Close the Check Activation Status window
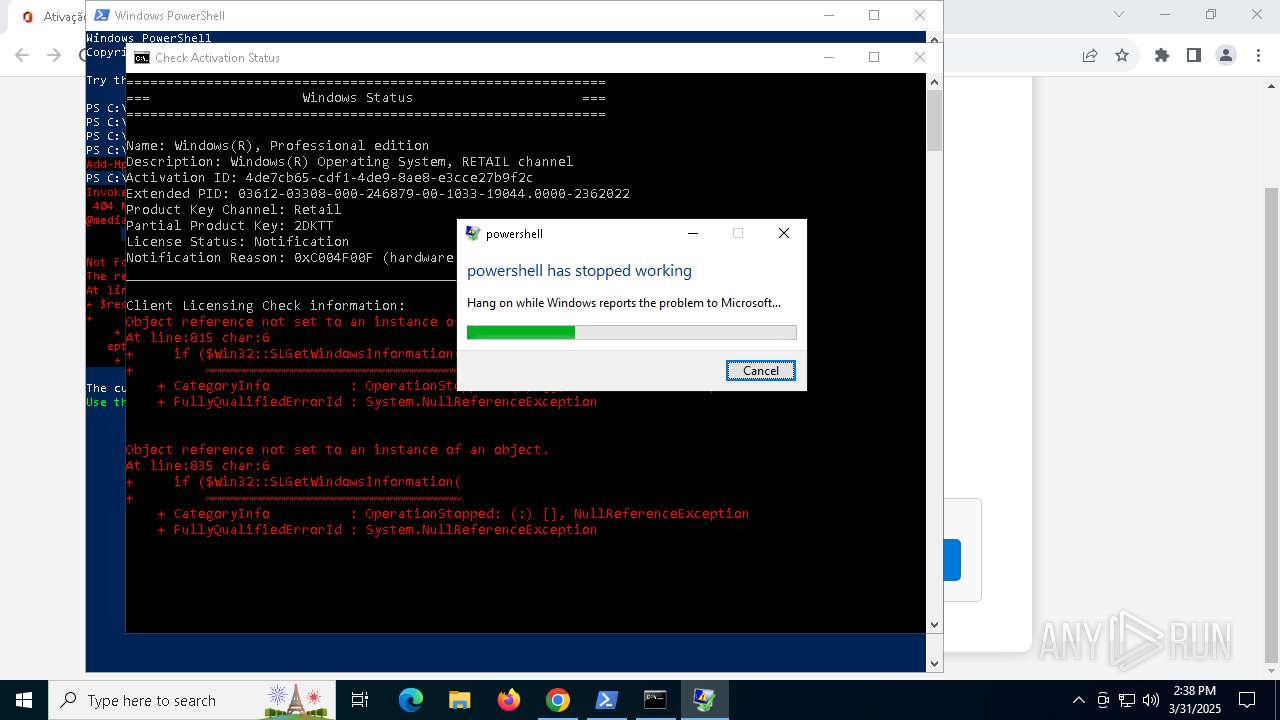 coord(920,58)
